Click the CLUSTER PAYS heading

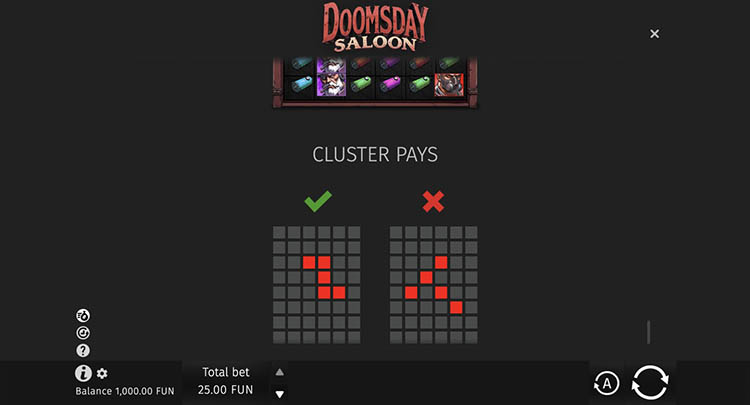[375, 154]
